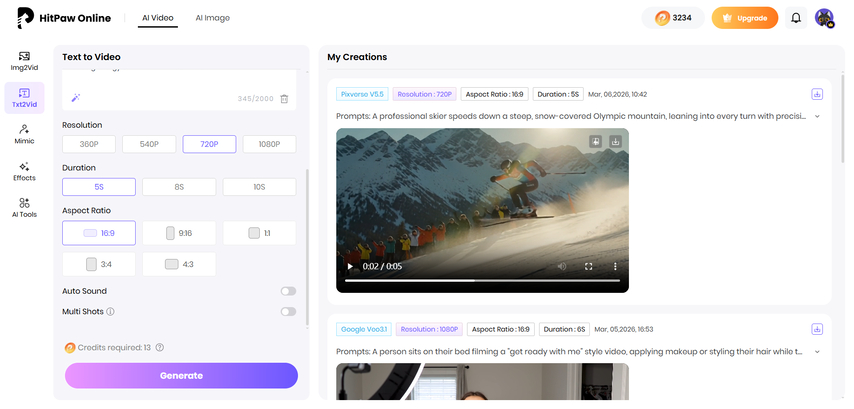Choose 8S duration
Screen dimensions: 854x409
coord(179,187)
